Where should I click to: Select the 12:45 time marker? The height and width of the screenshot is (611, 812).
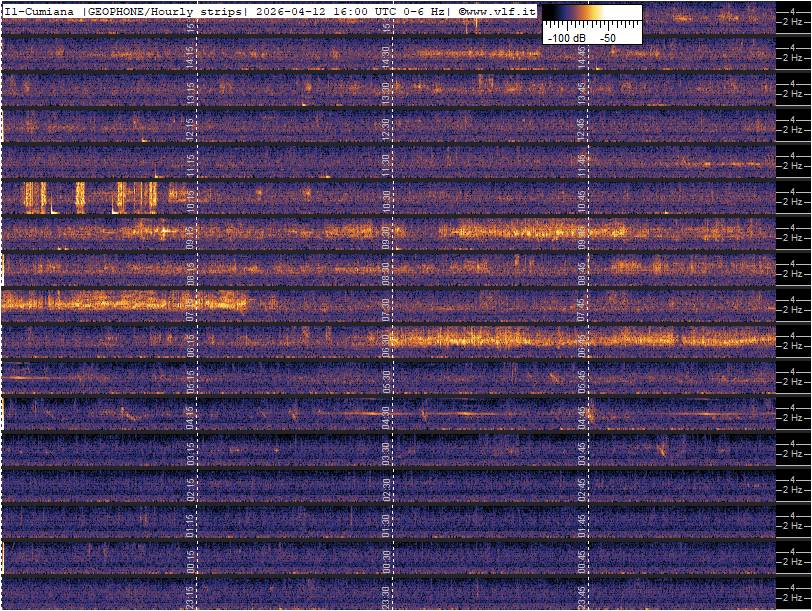pos(581,128)
